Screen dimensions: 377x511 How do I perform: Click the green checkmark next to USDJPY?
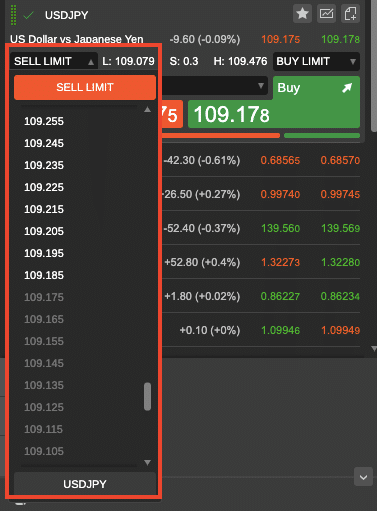tap(29, 15)
